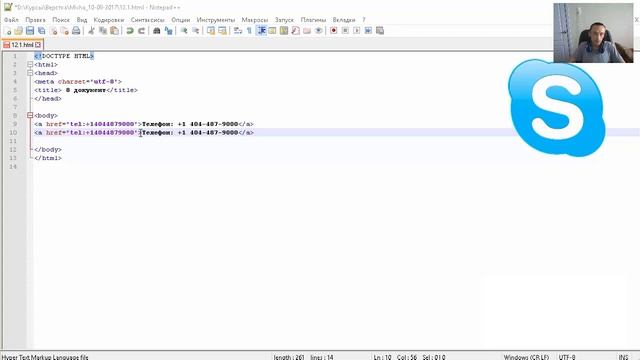The width and height of the screenshot is (640, 360).
Task: Collapse the body tag fold marker
Action: coord(30,116)
